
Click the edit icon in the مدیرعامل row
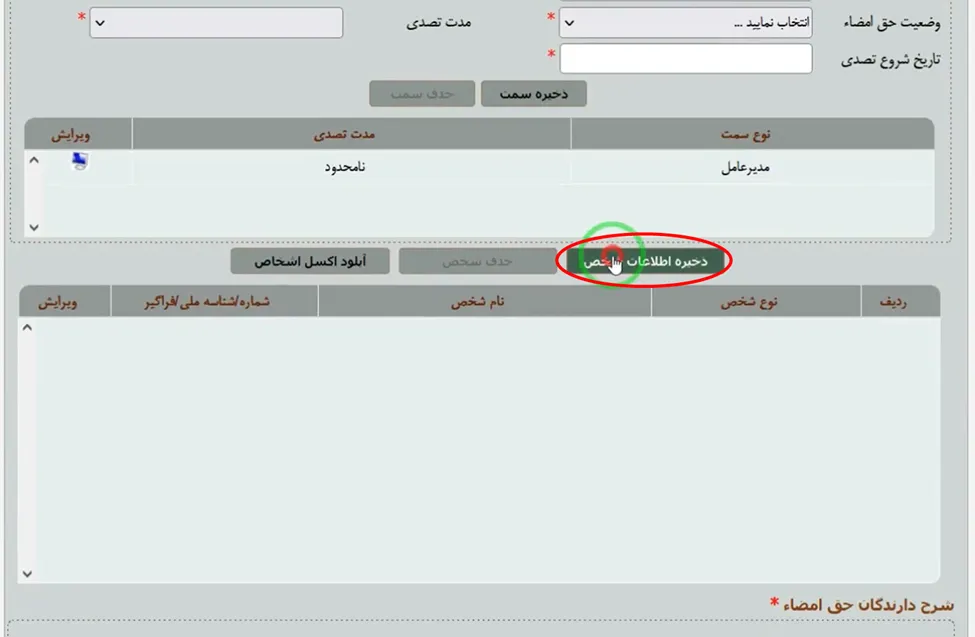click(x=80, y=161)
